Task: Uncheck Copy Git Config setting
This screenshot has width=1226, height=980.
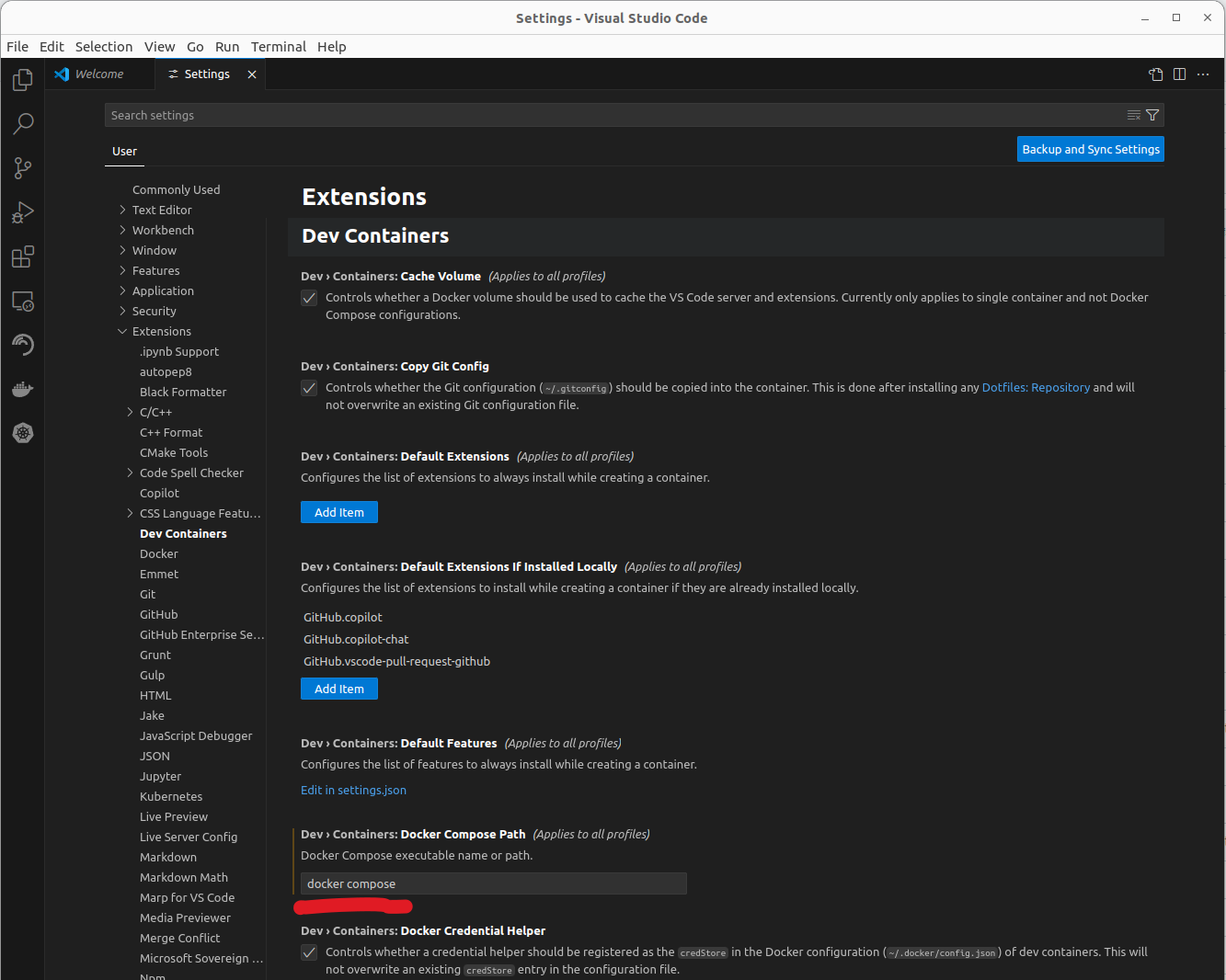Action: pyautogui.click(x=309, y=387)
